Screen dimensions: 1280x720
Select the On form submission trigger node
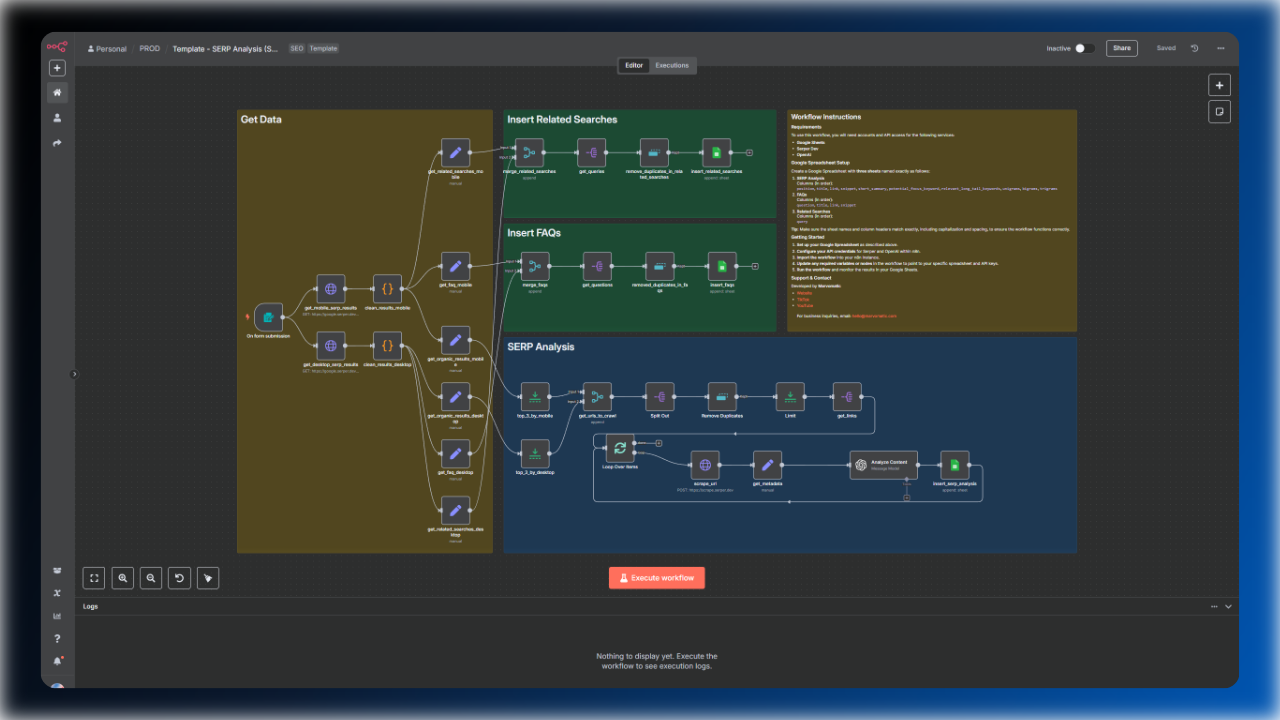tap(268, 318)
